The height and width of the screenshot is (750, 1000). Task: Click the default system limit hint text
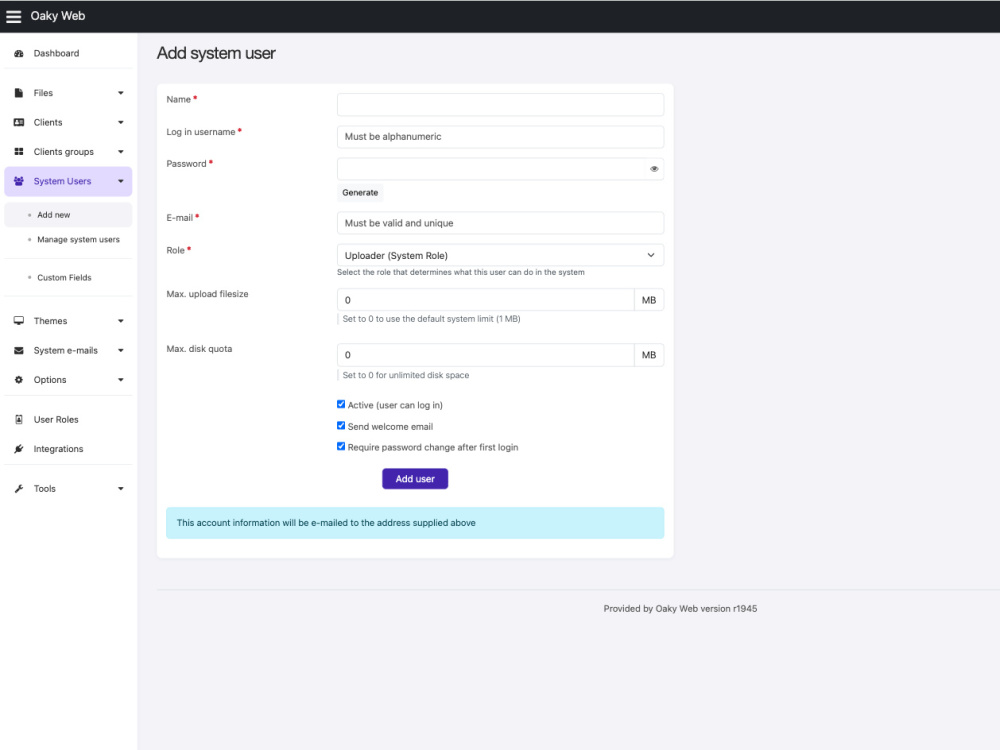tap(431, 319)
